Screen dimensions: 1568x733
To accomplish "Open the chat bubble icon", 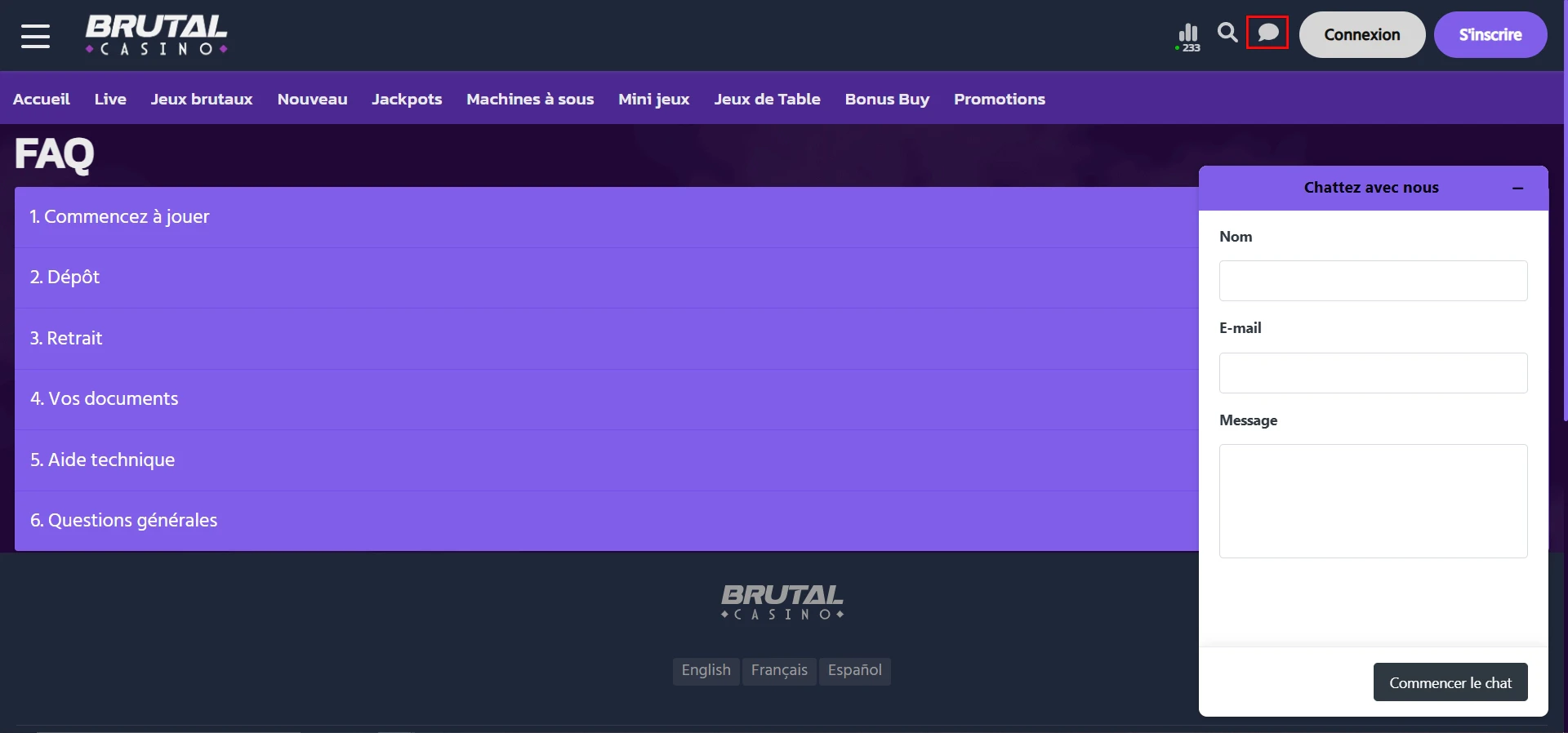I will pyautogui.click(x=1267, y=33).
